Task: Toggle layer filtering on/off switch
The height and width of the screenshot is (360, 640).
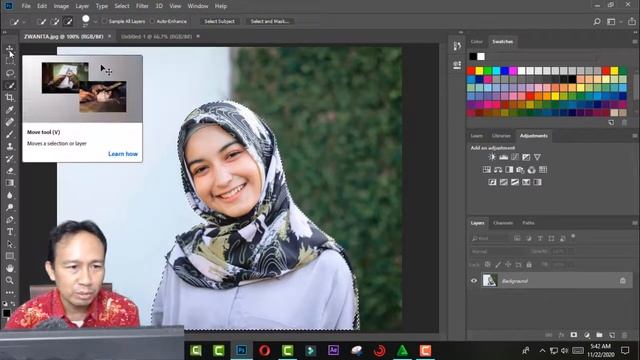Action: tap(573, 236)
